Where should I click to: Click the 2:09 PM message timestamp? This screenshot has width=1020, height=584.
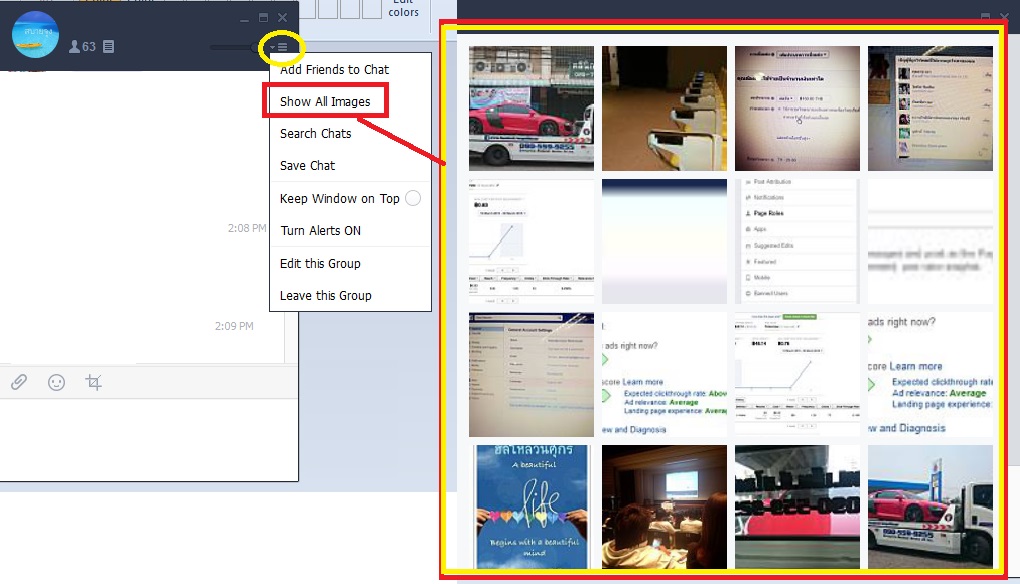point(234,326)
